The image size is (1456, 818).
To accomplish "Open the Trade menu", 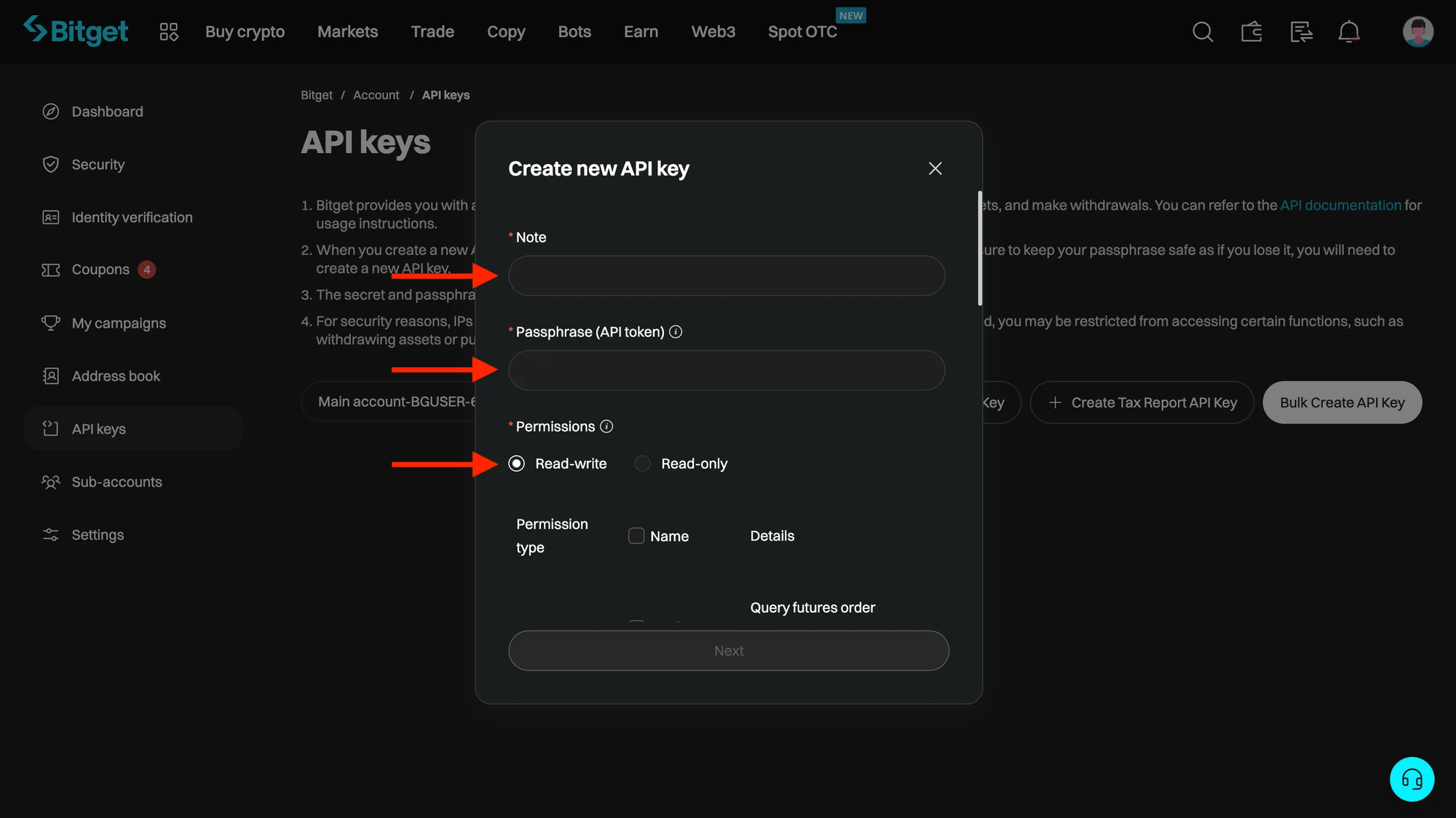I will 432,31.
